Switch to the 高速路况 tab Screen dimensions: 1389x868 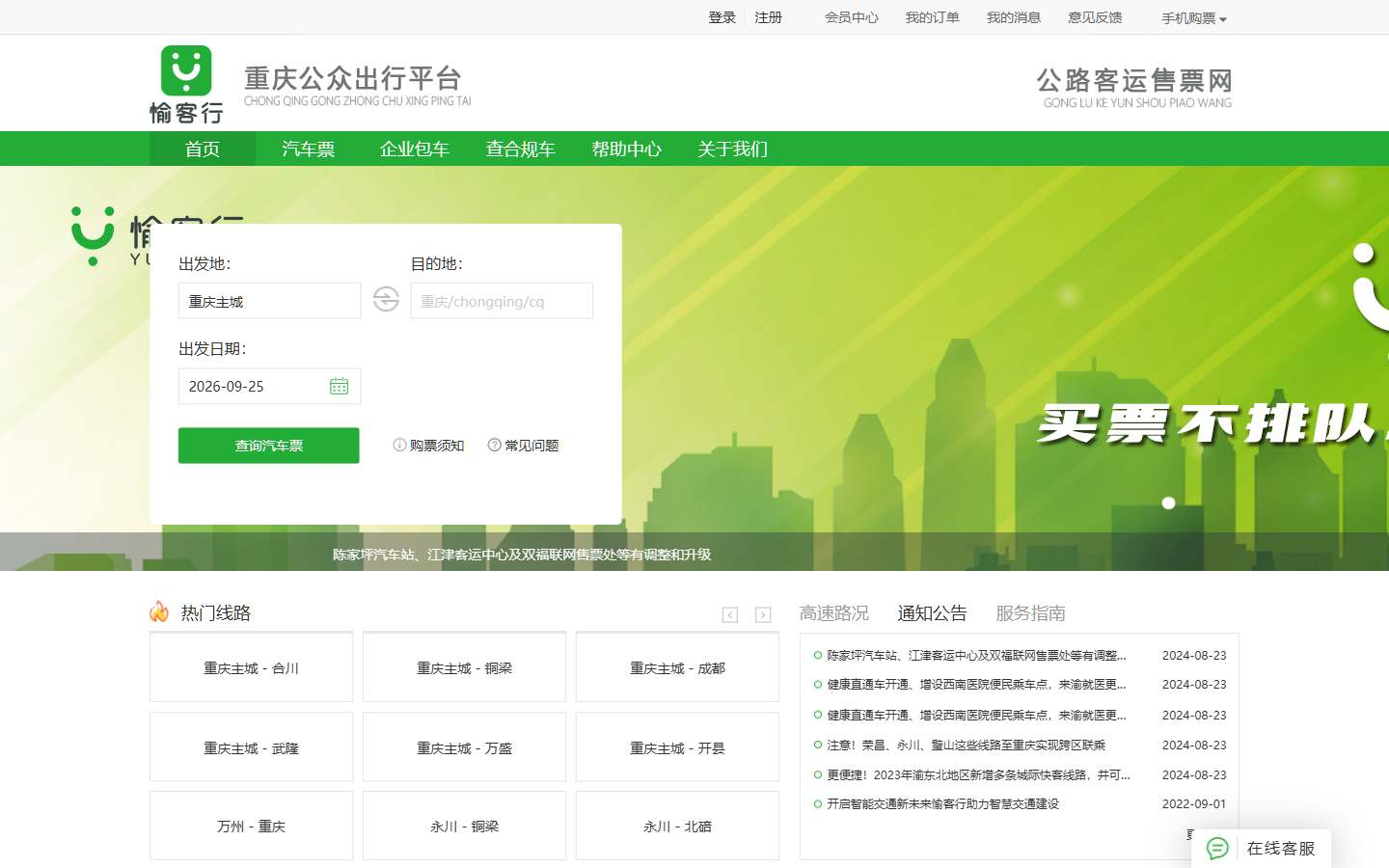click(834, 613)
